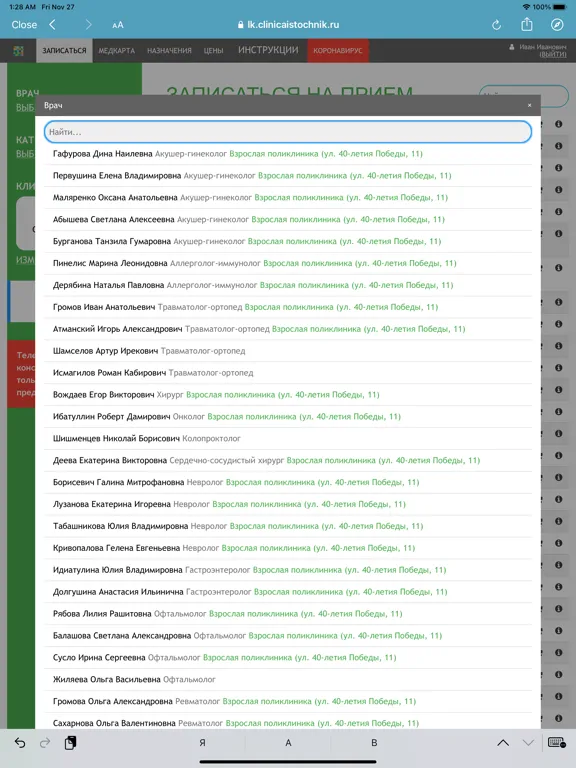This screenshot has width=576, height=768.
Task: Tap the clipboard paste icon
Action: (x=70, y=743)
